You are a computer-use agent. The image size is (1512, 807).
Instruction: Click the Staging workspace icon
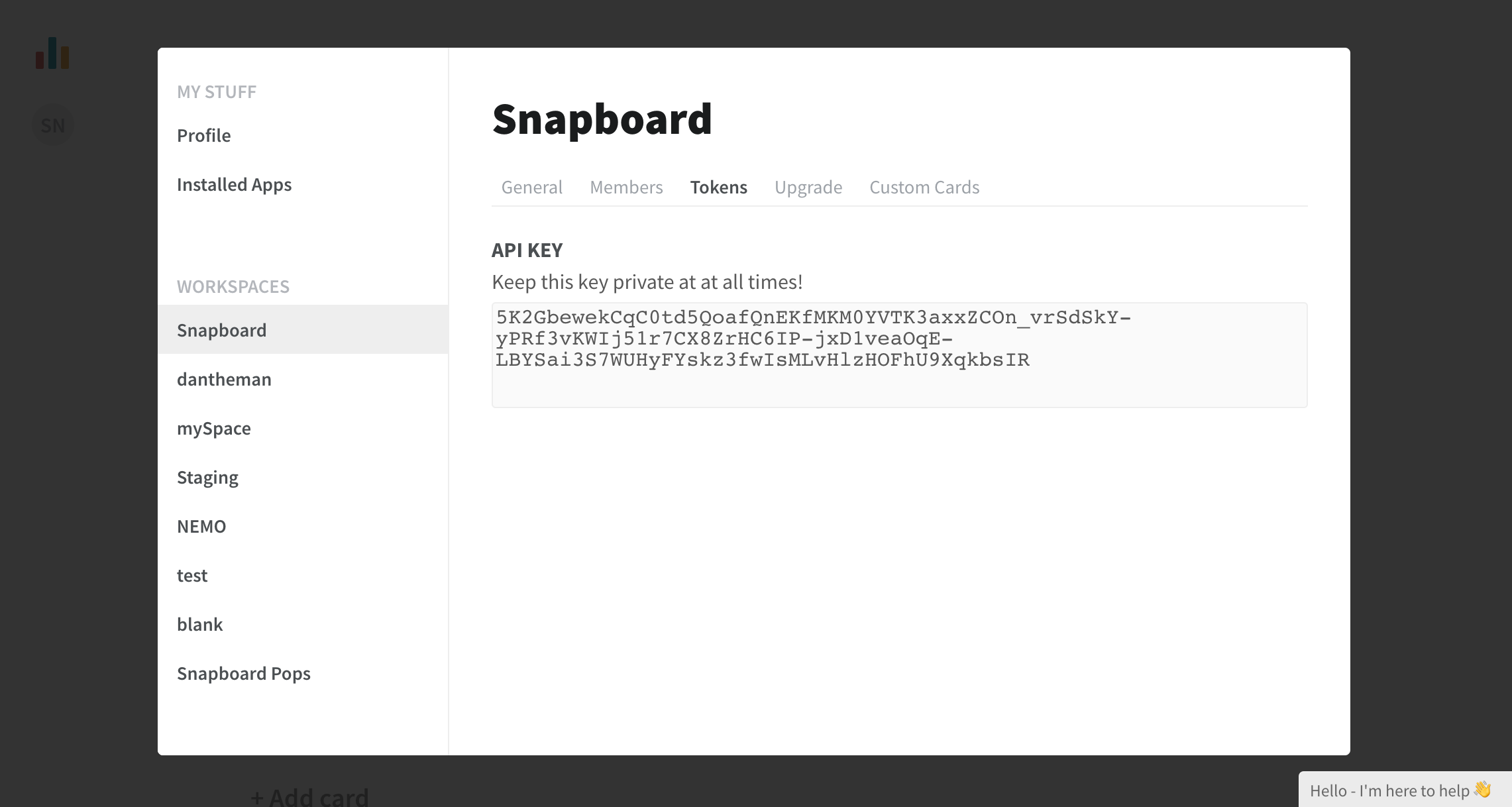tap(207, 477)
